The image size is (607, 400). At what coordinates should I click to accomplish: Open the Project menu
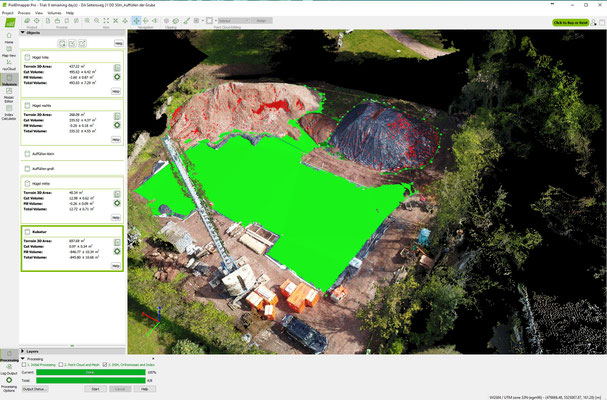pos(8,13)
